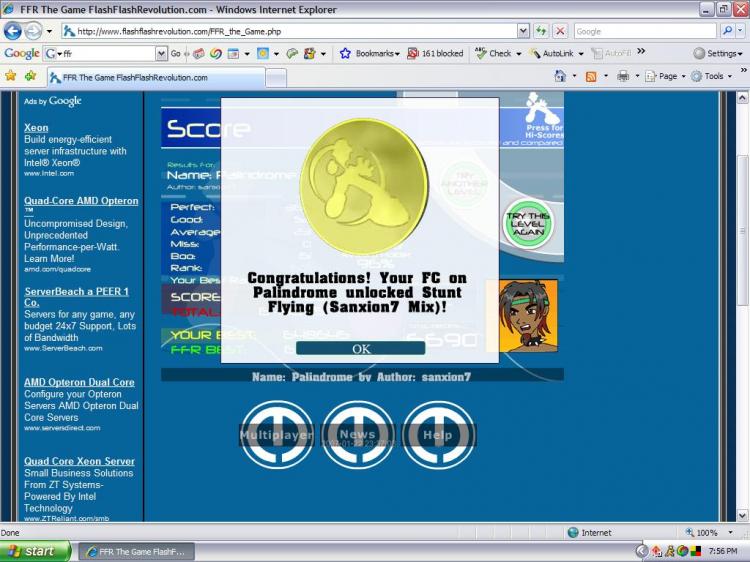750x562 pixels.
Task: Stop loading with the red X icon
Action: coord(560,32)
